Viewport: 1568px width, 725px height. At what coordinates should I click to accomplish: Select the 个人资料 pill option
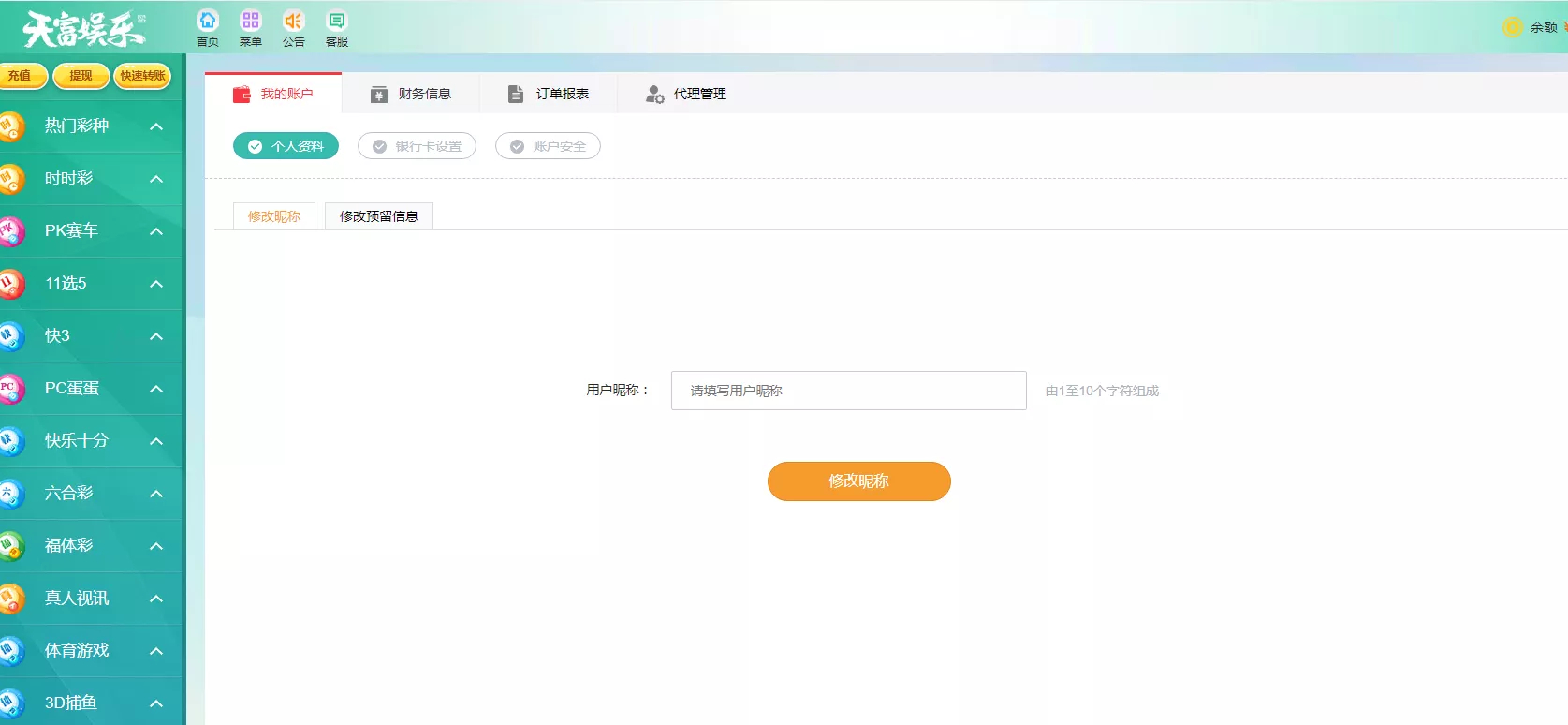click(286, 146)
